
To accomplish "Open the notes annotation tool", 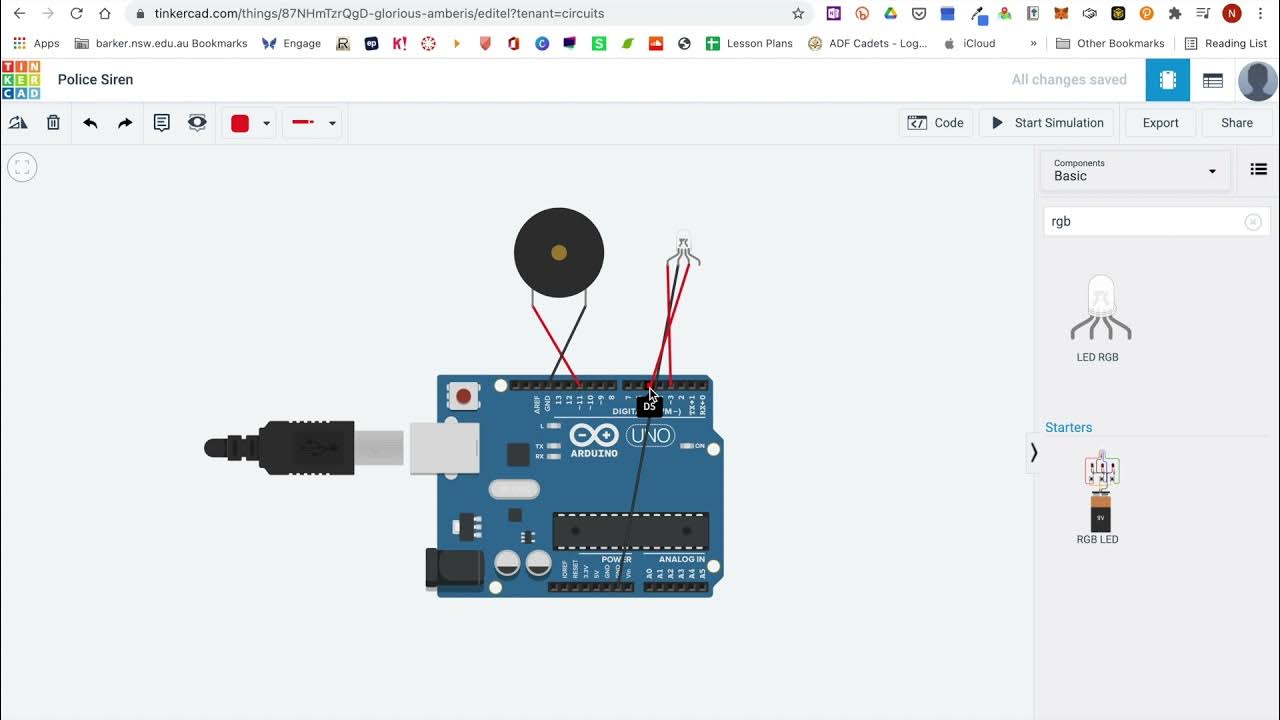I will [x=161, y=123].
